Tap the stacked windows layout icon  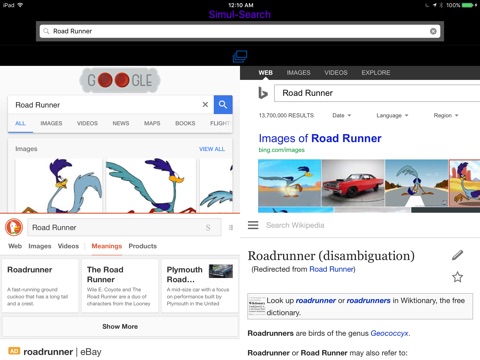click(240, 56)
